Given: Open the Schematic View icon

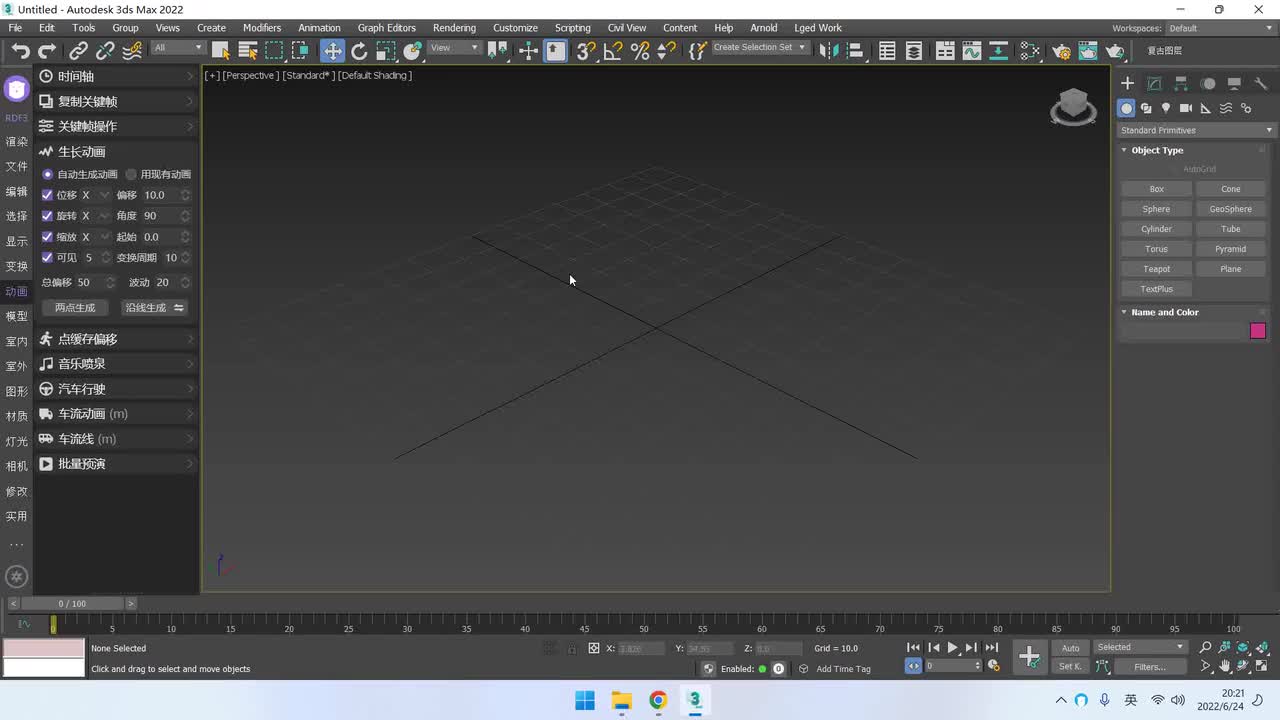Looking at the screenshot, I should tap(998, 51).
